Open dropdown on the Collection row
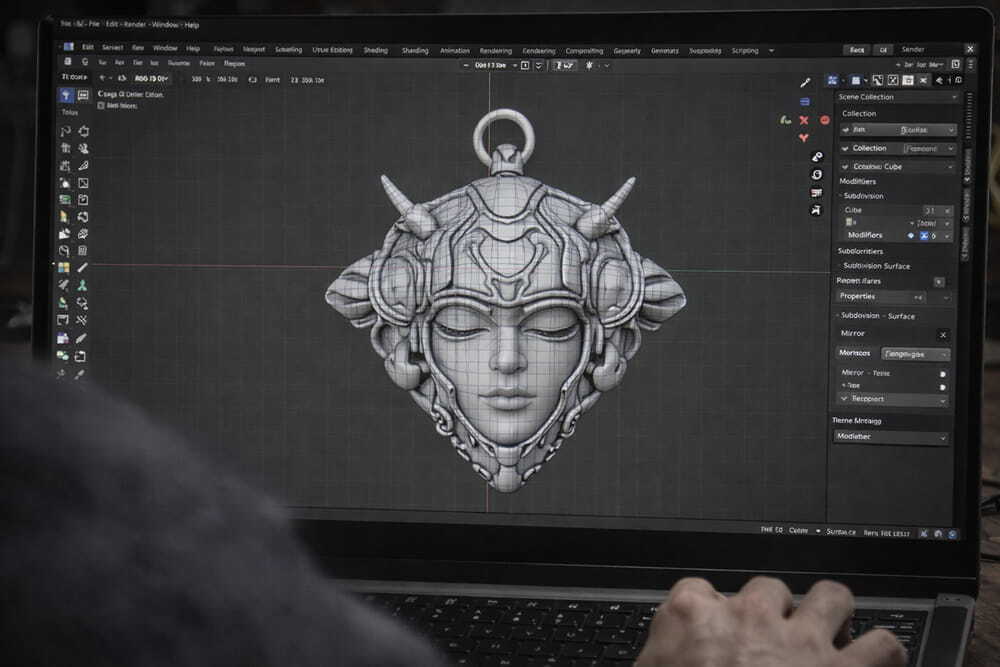Image resolution: width=1000 pixels, height=667 pixels. (x=951, y=149)
